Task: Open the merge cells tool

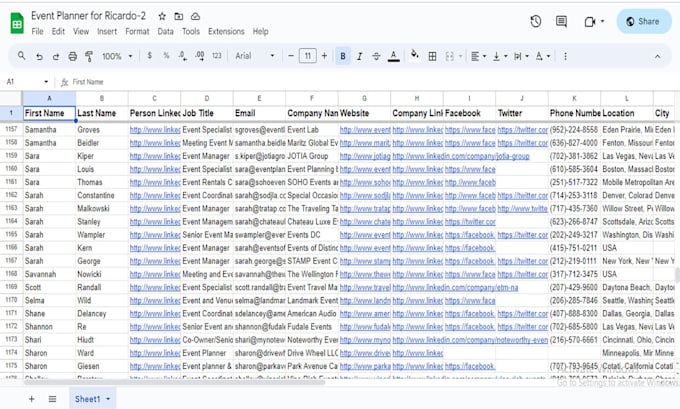Action: [450, 56]
